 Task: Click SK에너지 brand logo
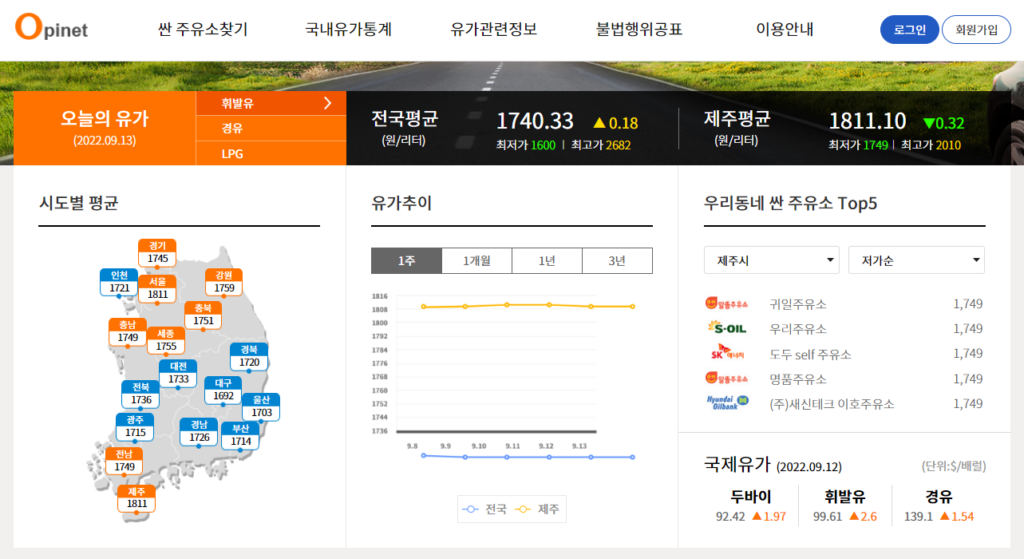[x=727, y=353]
